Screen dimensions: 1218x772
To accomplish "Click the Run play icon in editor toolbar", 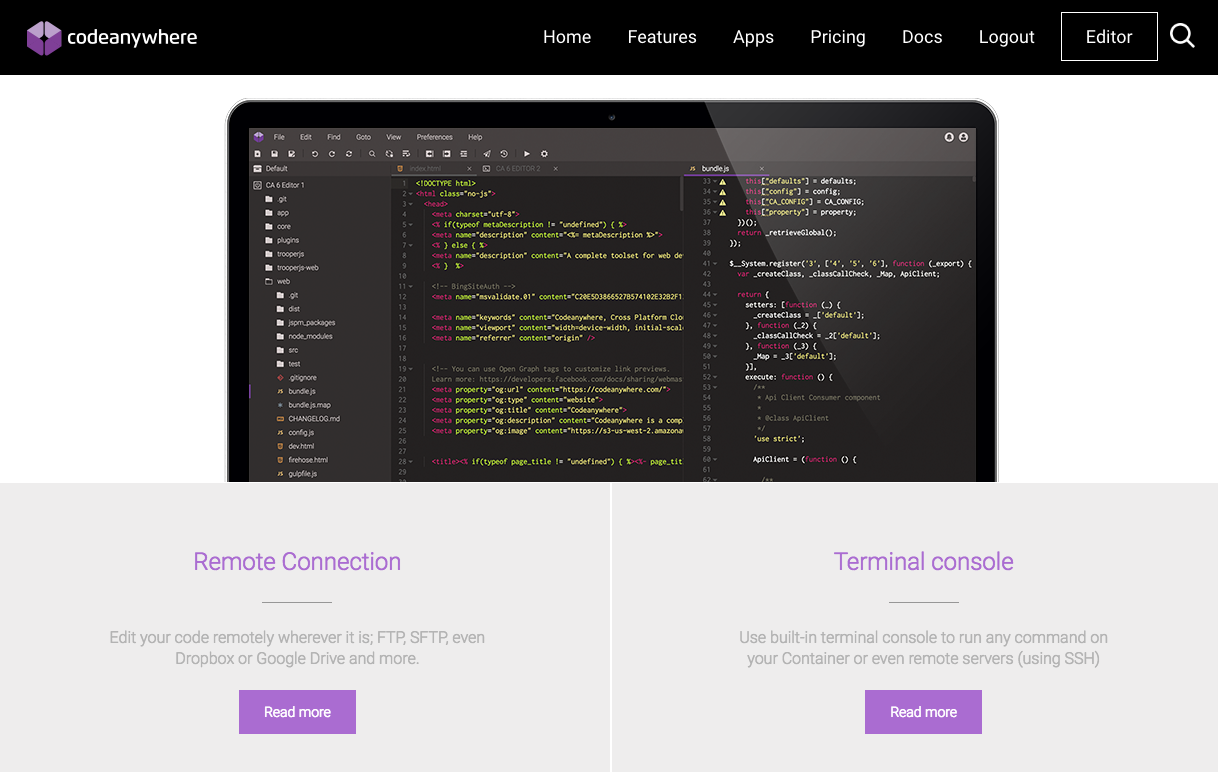I will click(527, 154).
